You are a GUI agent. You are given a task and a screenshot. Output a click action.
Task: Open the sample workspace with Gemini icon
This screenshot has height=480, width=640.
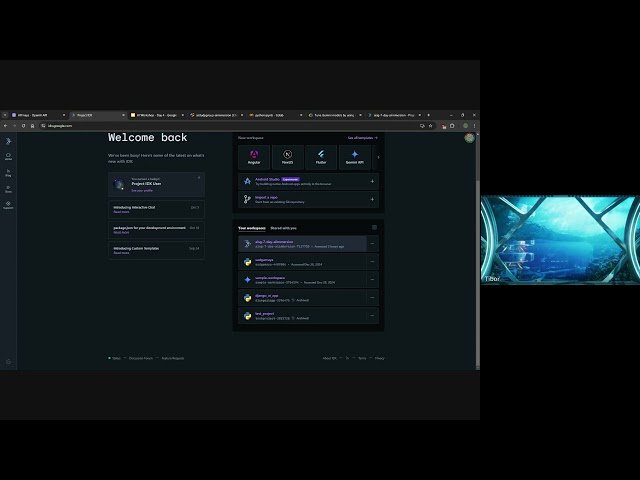[x=302, y=280]
